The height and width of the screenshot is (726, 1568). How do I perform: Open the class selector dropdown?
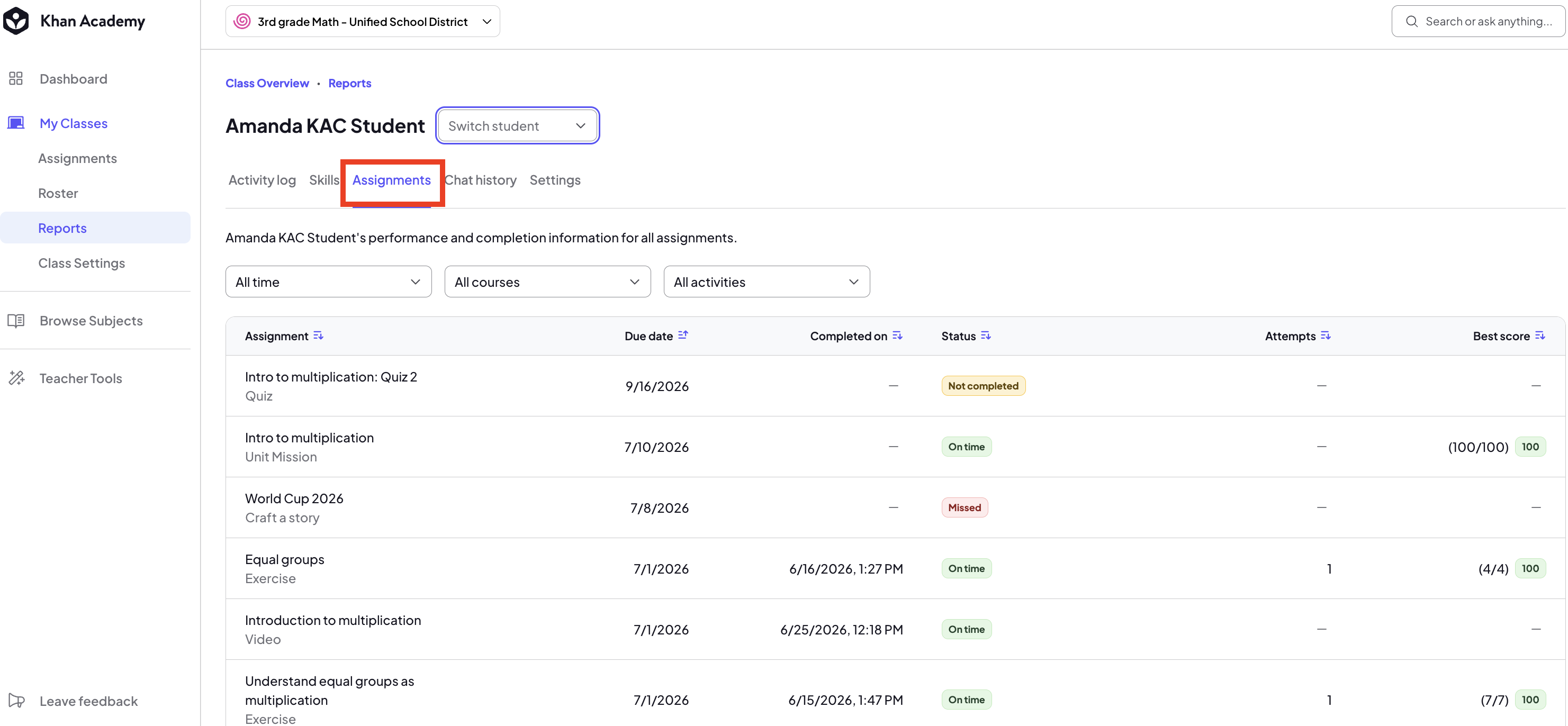pos(363,21)
